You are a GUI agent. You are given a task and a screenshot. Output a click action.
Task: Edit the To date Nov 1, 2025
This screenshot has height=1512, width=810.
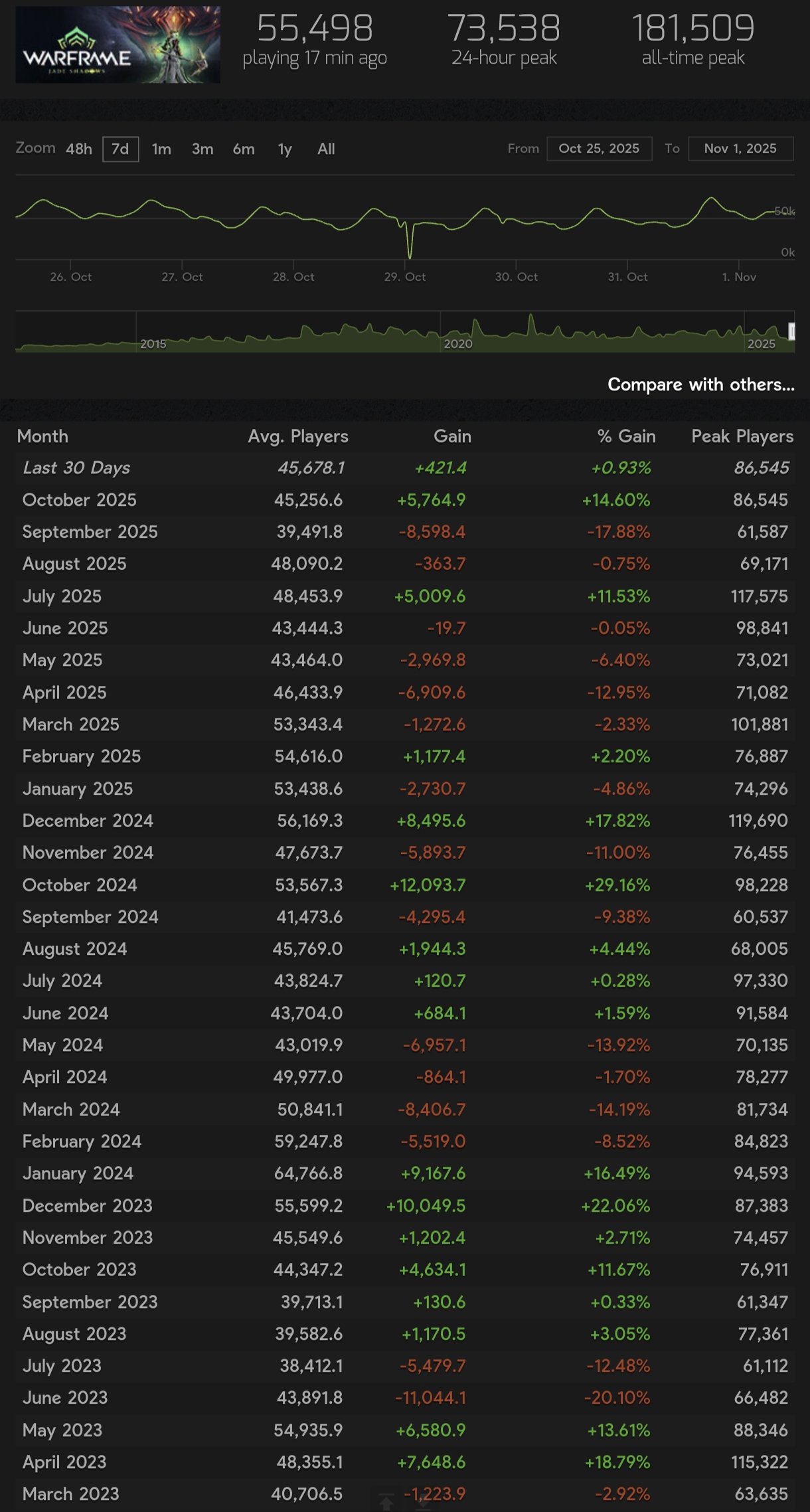740,149
